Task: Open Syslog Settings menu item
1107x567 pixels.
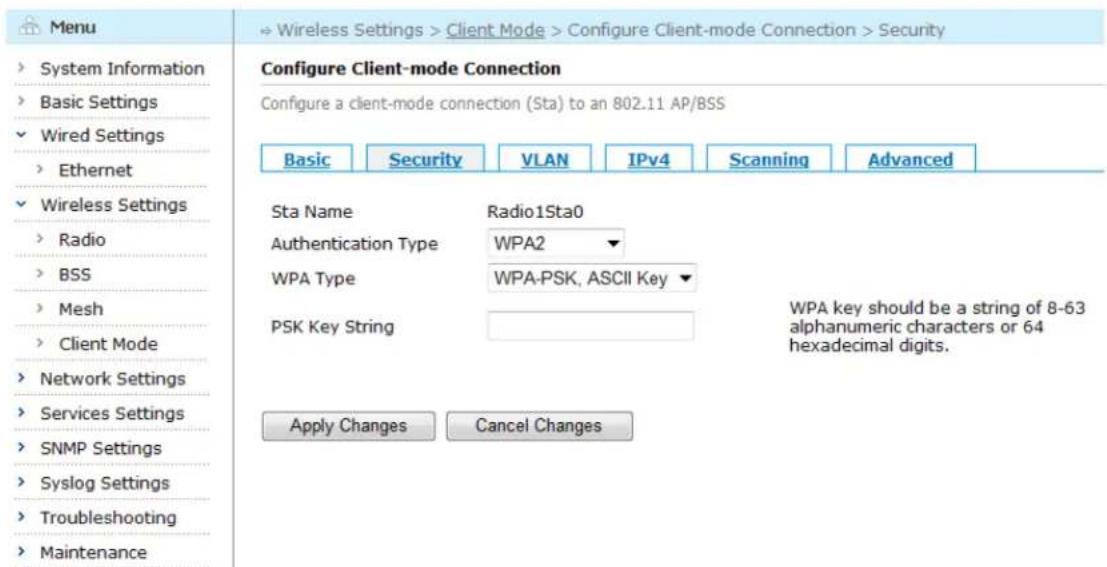Action: coord(105,483)
